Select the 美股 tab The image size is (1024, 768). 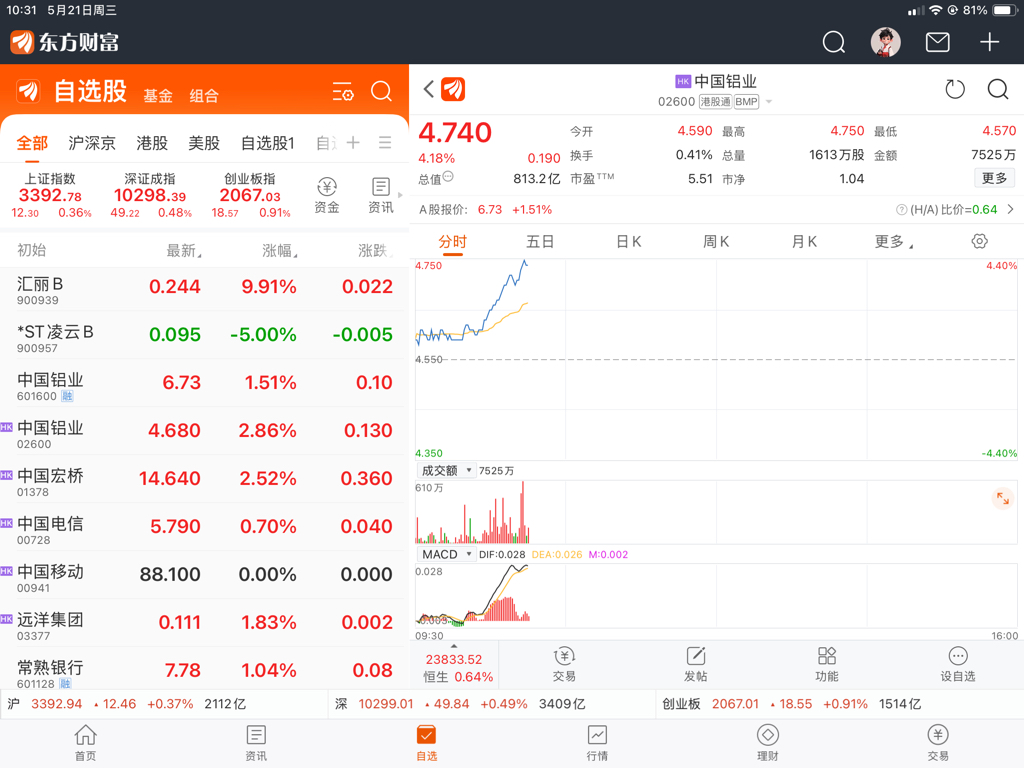coord(204,143)
